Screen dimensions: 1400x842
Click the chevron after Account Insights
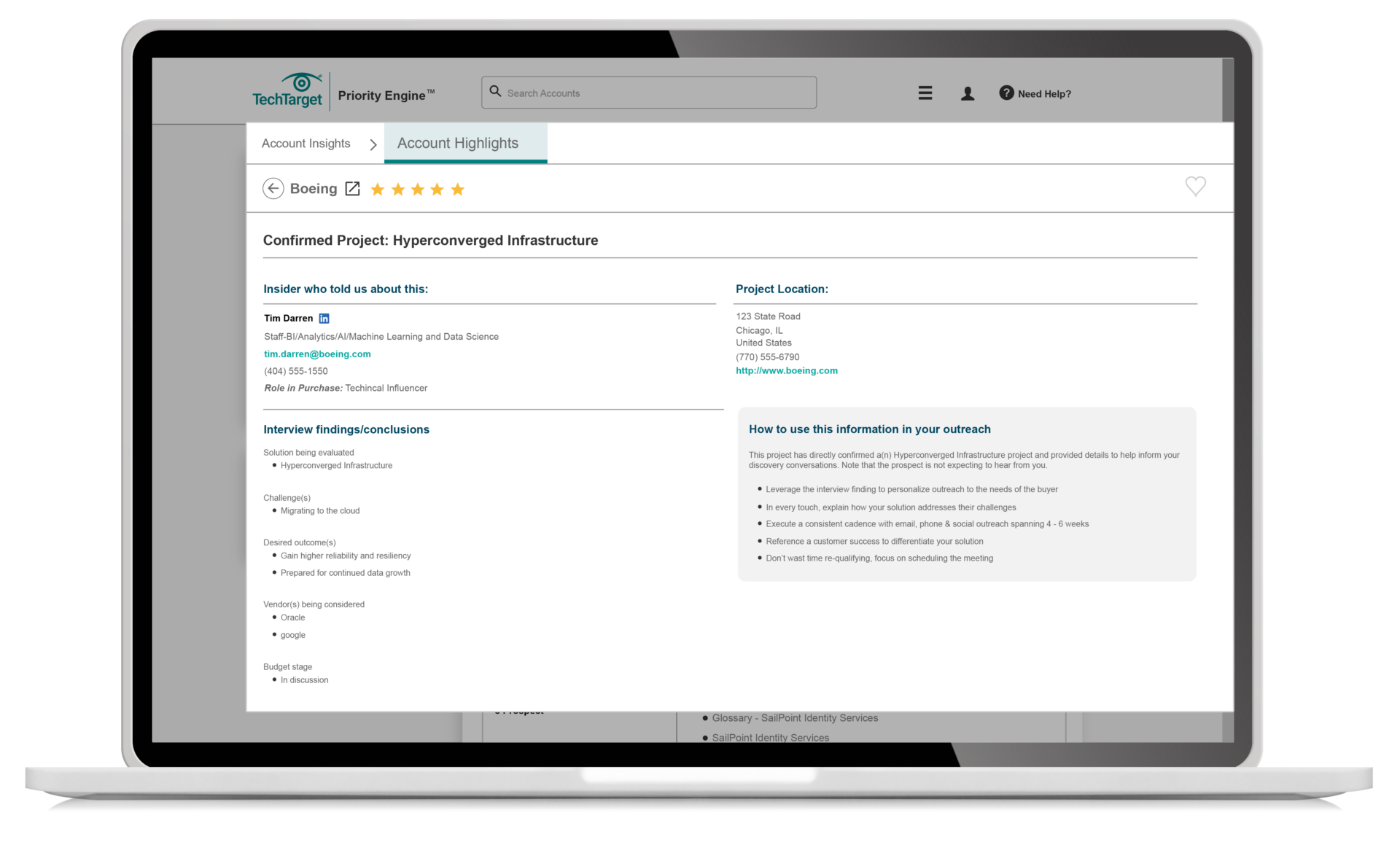tap(373, 144)
